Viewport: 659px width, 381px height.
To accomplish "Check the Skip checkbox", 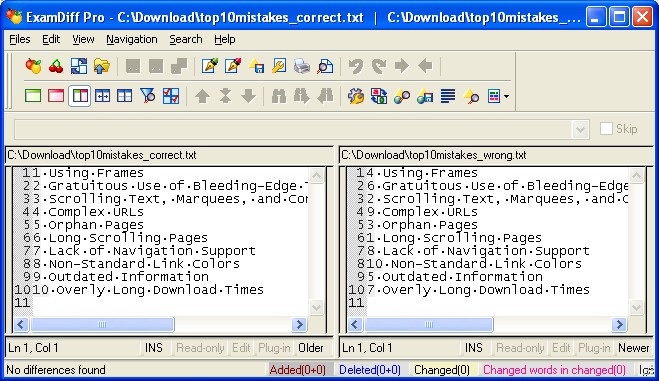I will point(606,129).
